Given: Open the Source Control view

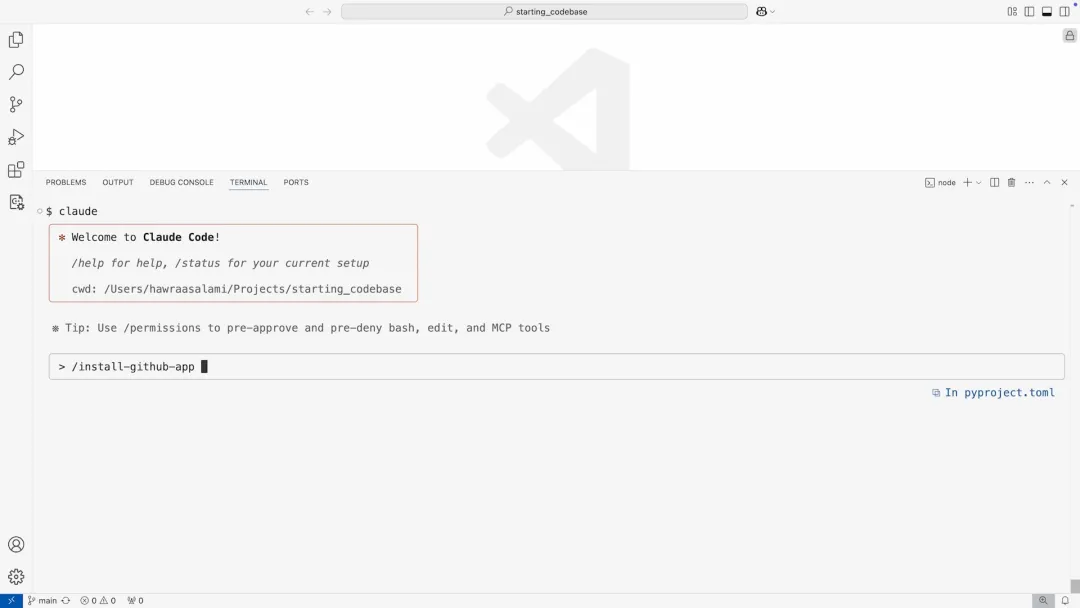Looking at the screenshot, I should point(15,103).
